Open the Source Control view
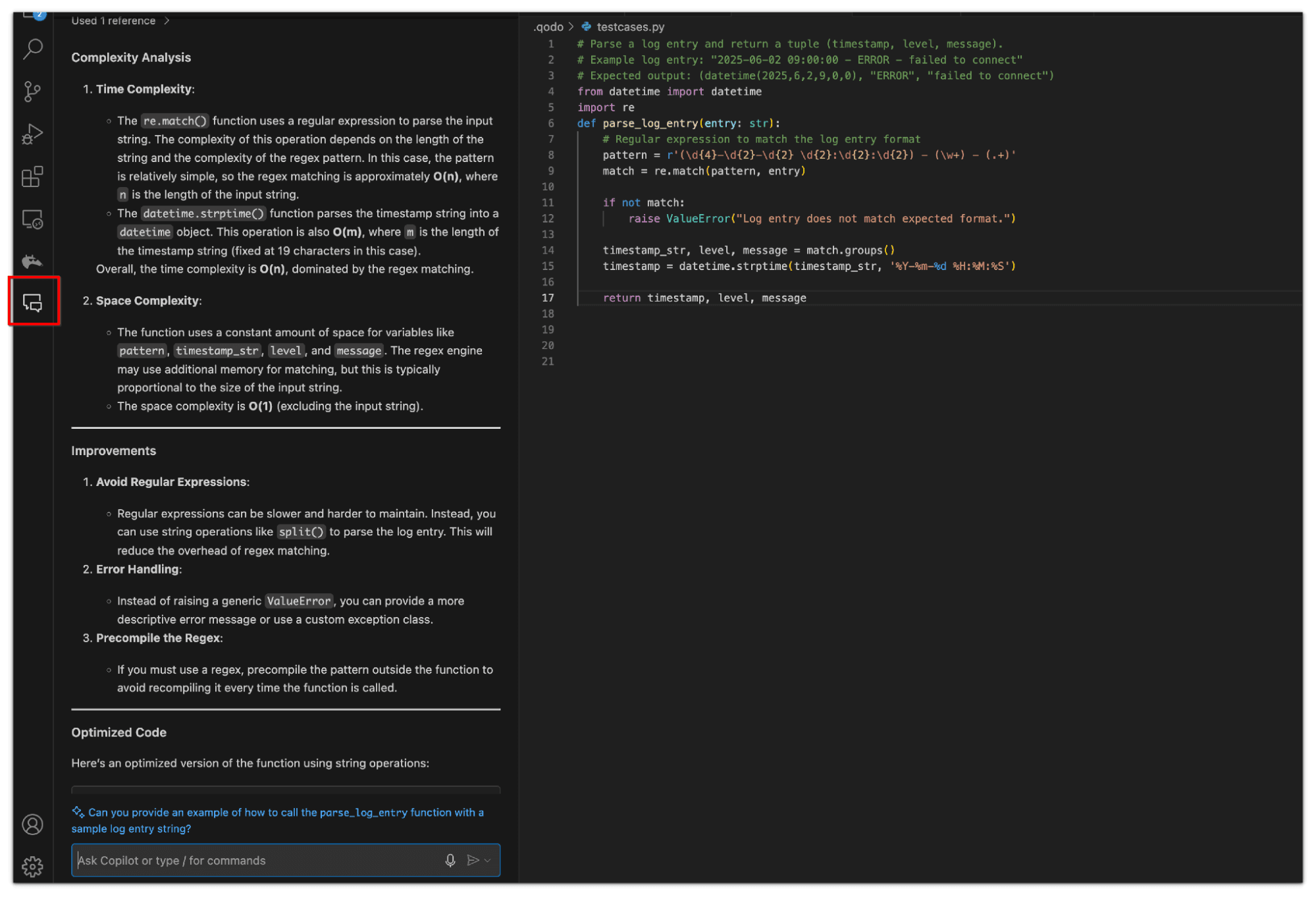The width and height of the screenshot is (1316, 897). [32, 91]
